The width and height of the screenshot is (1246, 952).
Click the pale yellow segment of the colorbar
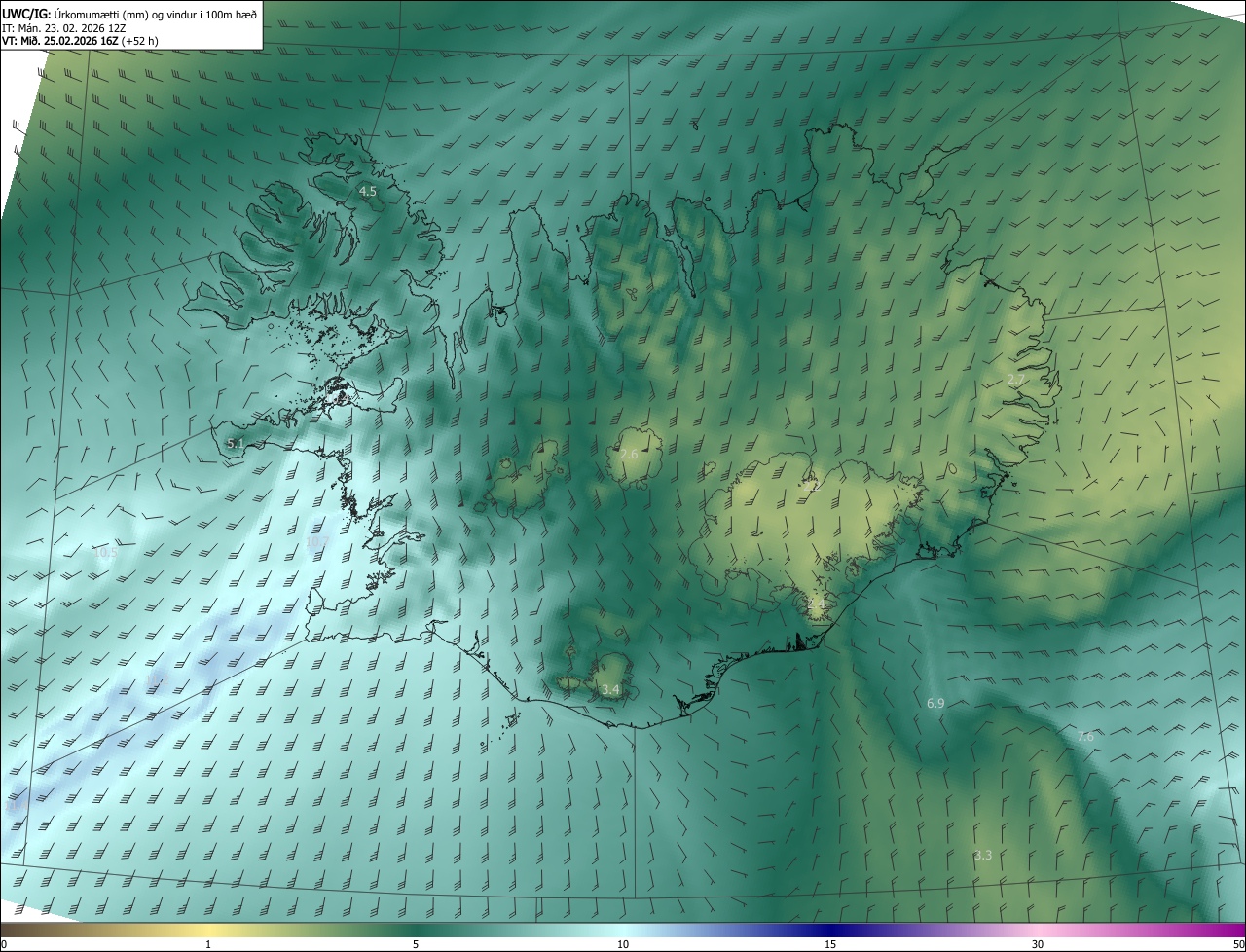pos(208,930)
